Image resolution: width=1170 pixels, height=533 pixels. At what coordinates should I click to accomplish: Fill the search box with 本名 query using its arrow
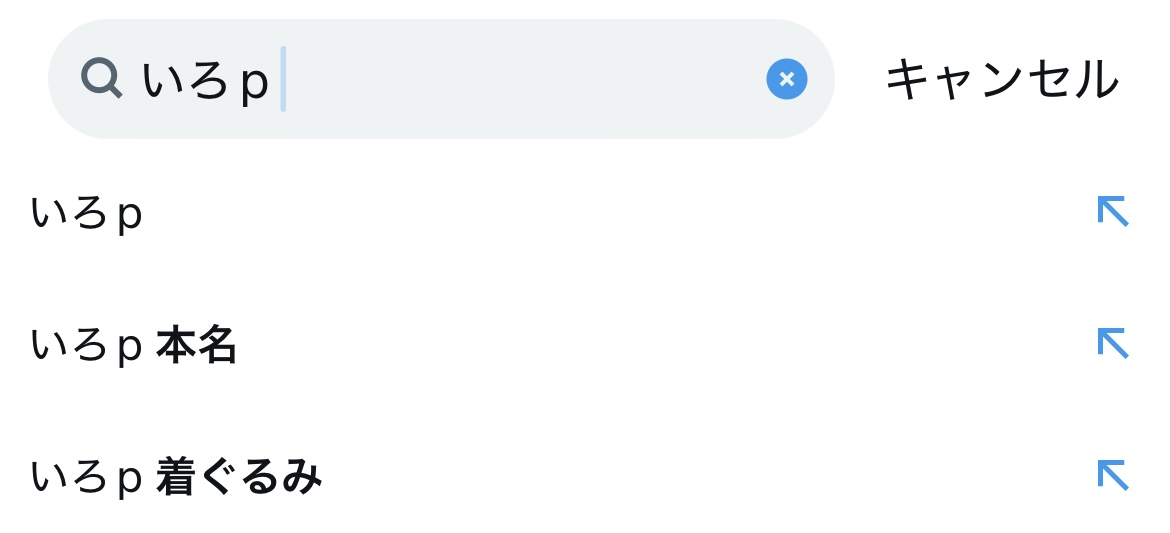[x=1112, y=344]
